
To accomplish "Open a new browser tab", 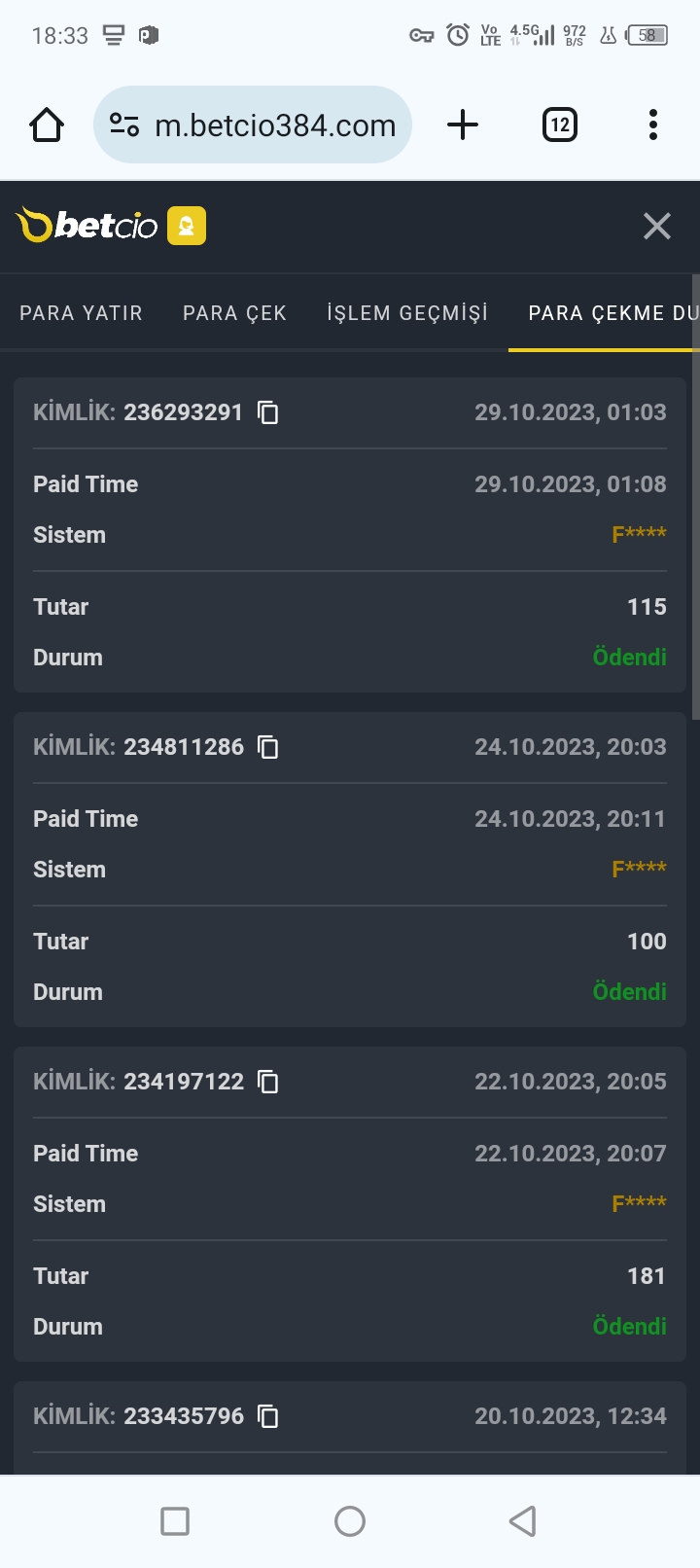I will point(463,125).
